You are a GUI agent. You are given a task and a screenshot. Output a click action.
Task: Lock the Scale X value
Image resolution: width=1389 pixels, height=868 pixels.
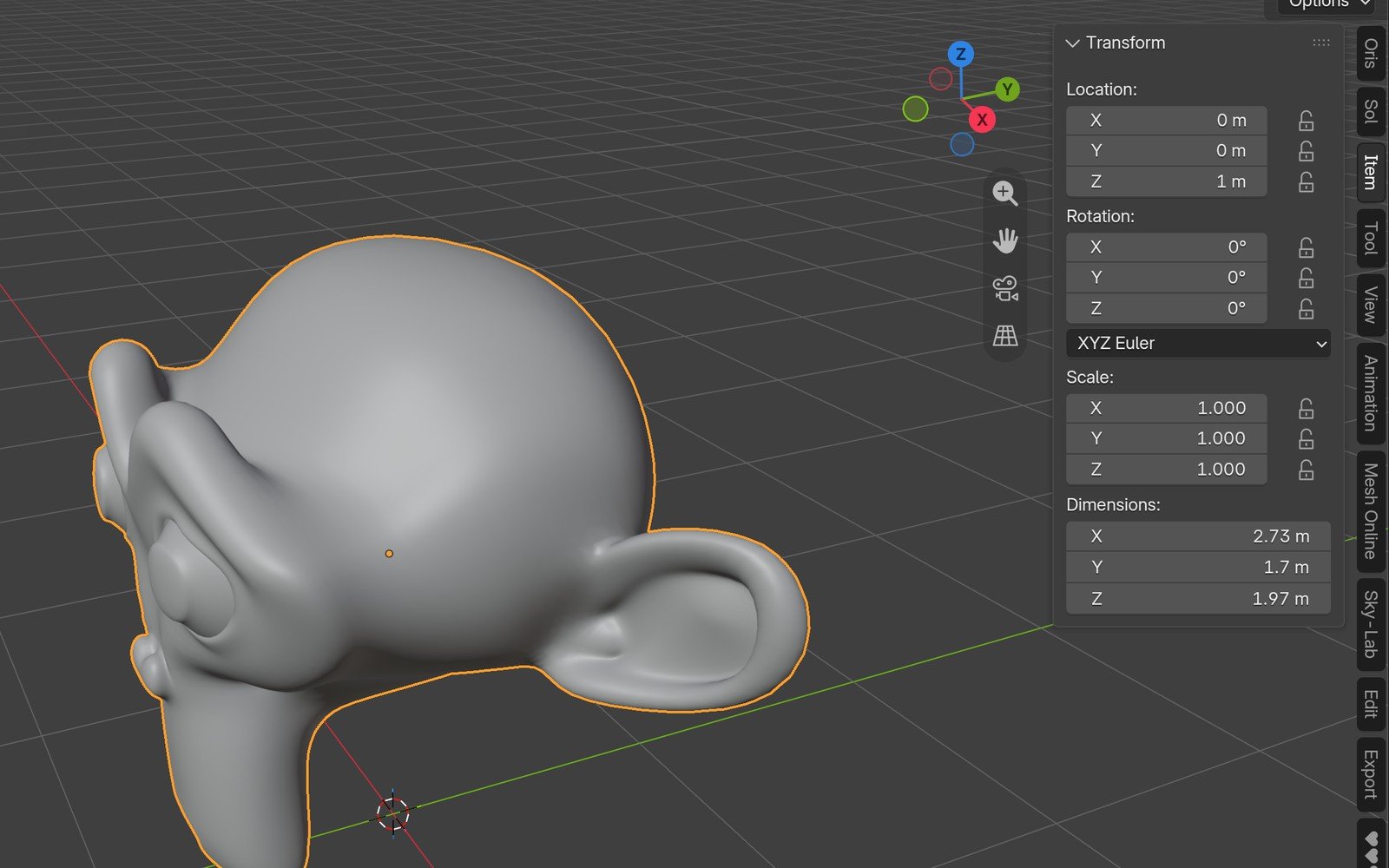(x=1306, y=408)
